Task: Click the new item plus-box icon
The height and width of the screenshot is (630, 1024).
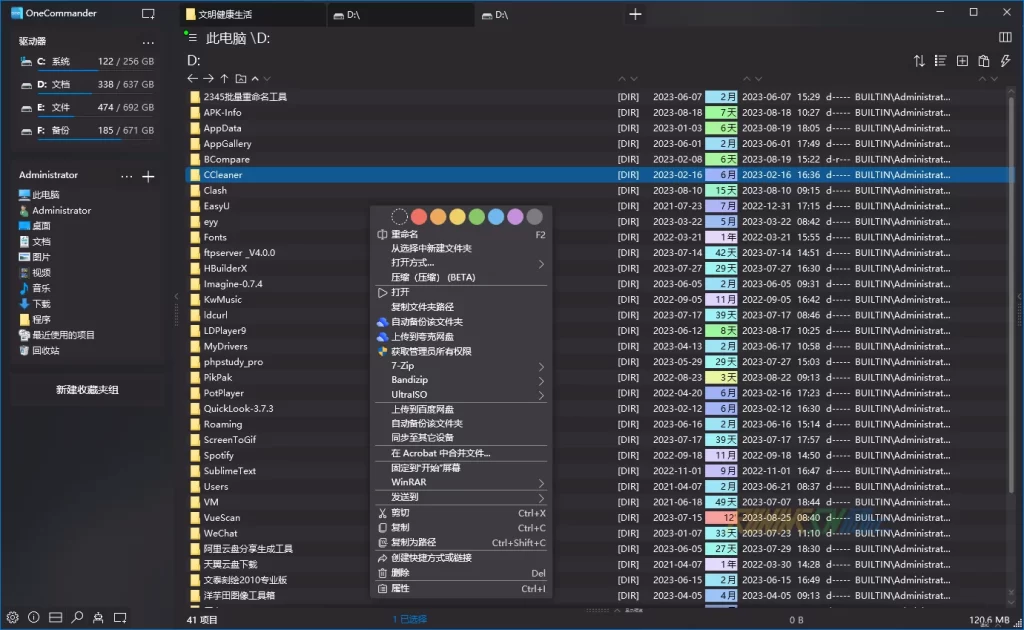Action: tap(962, 61)
